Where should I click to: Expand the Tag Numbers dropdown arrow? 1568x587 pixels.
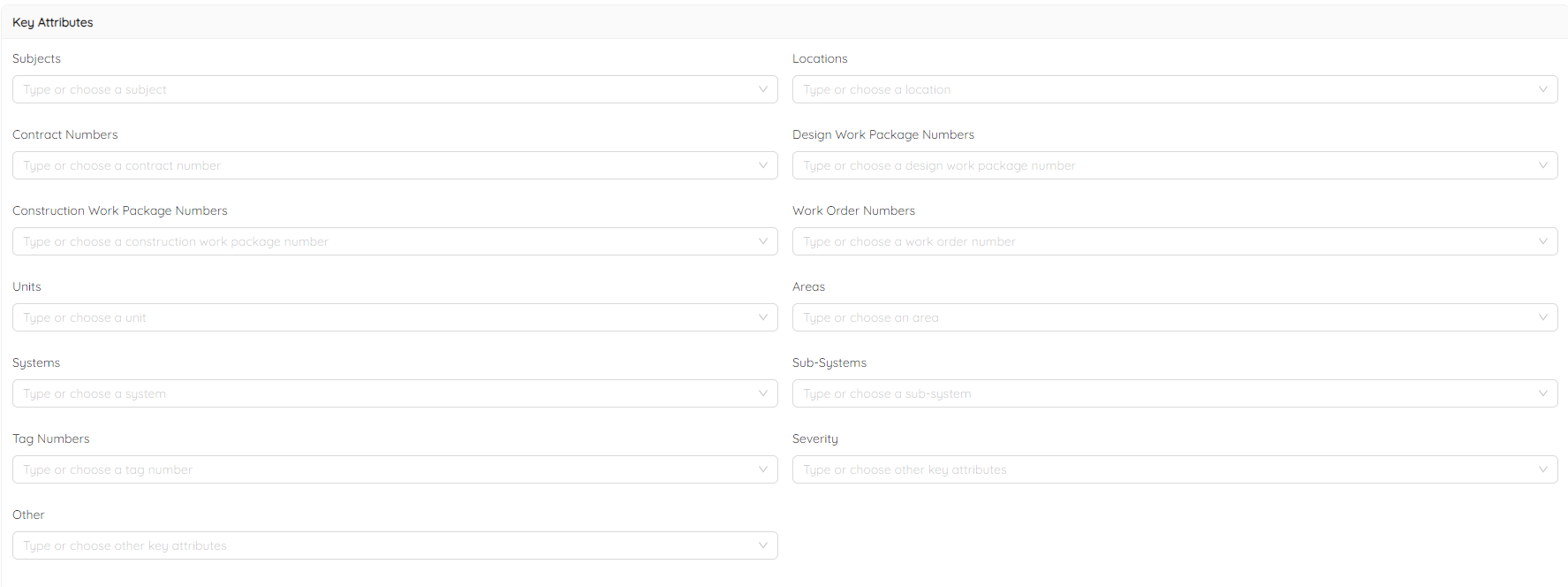click(763, 469)
